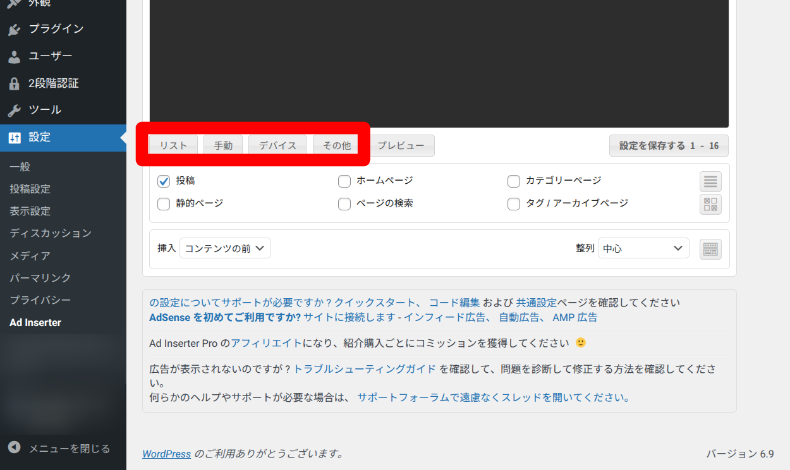Select the デバイス button
This screenshot has width=790, height=470.
[x=278, y=146]
